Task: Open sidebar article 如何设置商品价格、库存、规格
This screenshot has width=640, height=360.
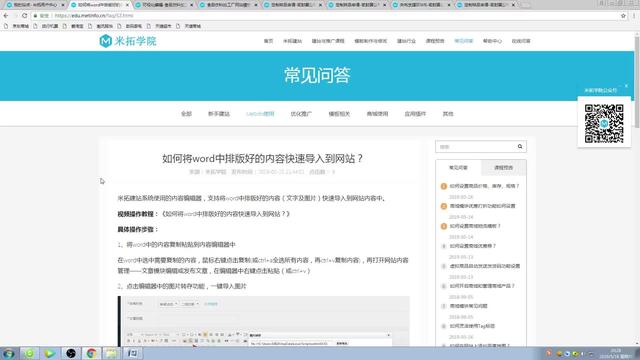Action: [x=484, y=186]
